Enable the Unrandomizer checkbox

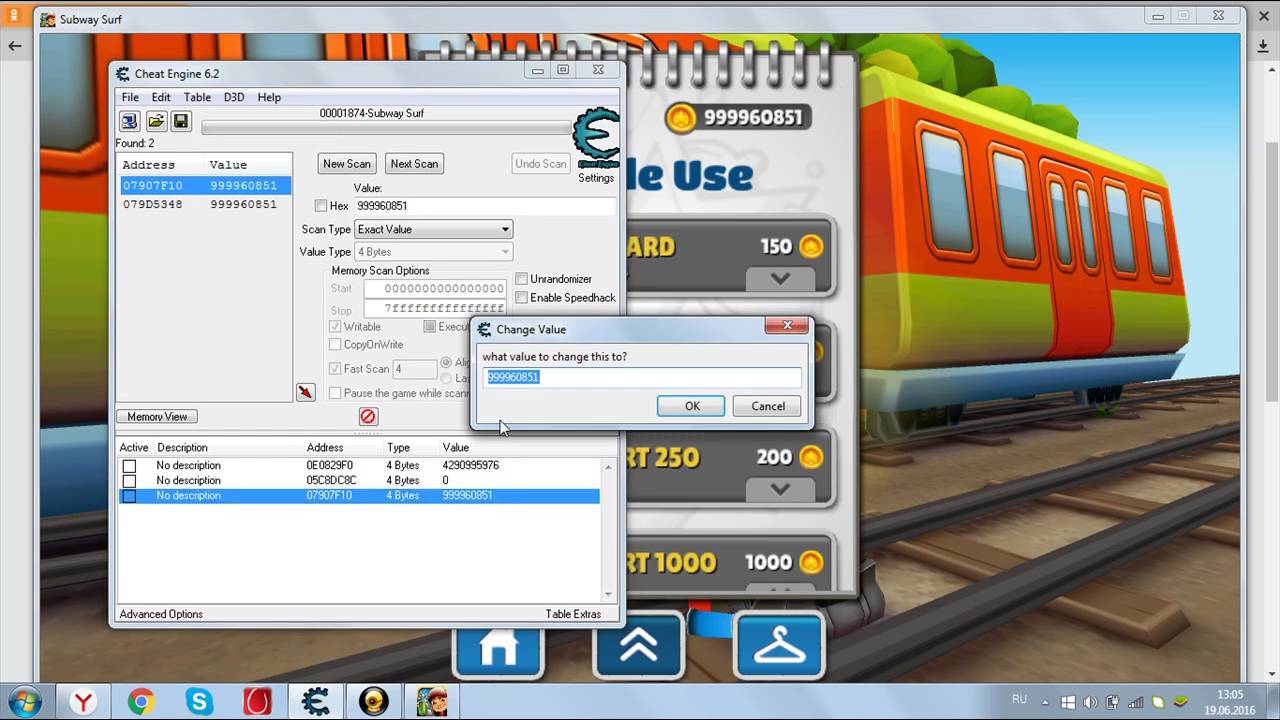coord(521,279)
